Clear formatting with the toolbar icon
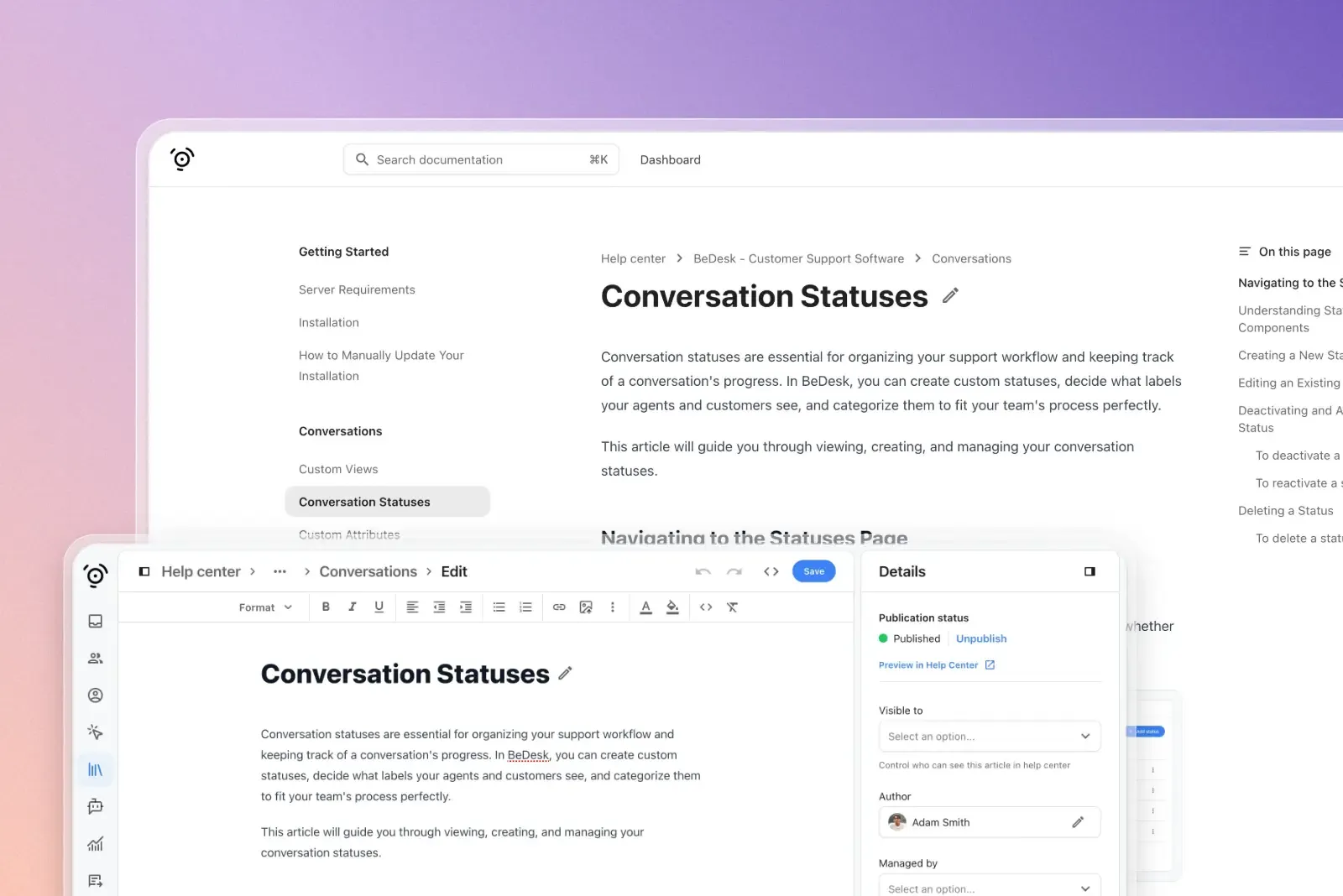This screenshot has height=896, width=1343. pos(732,607)
